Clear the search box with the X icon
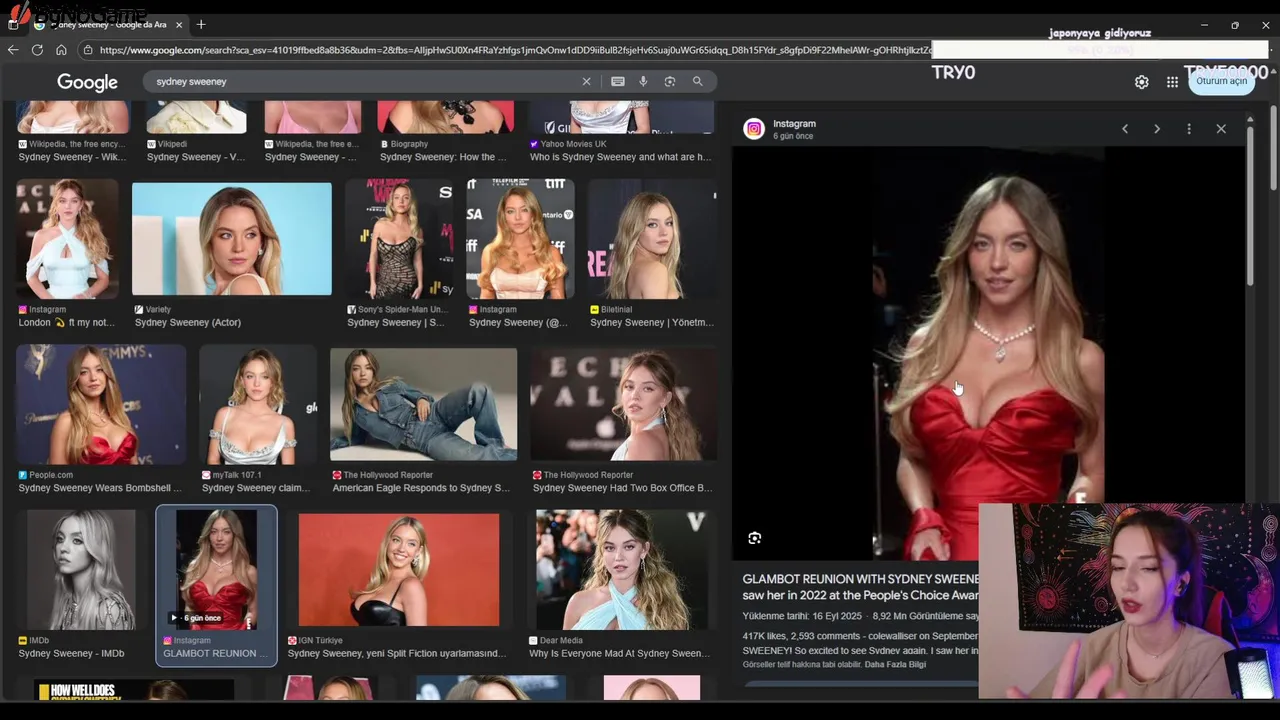Viewport: 1280px width, 720px height. pos(586,81)
